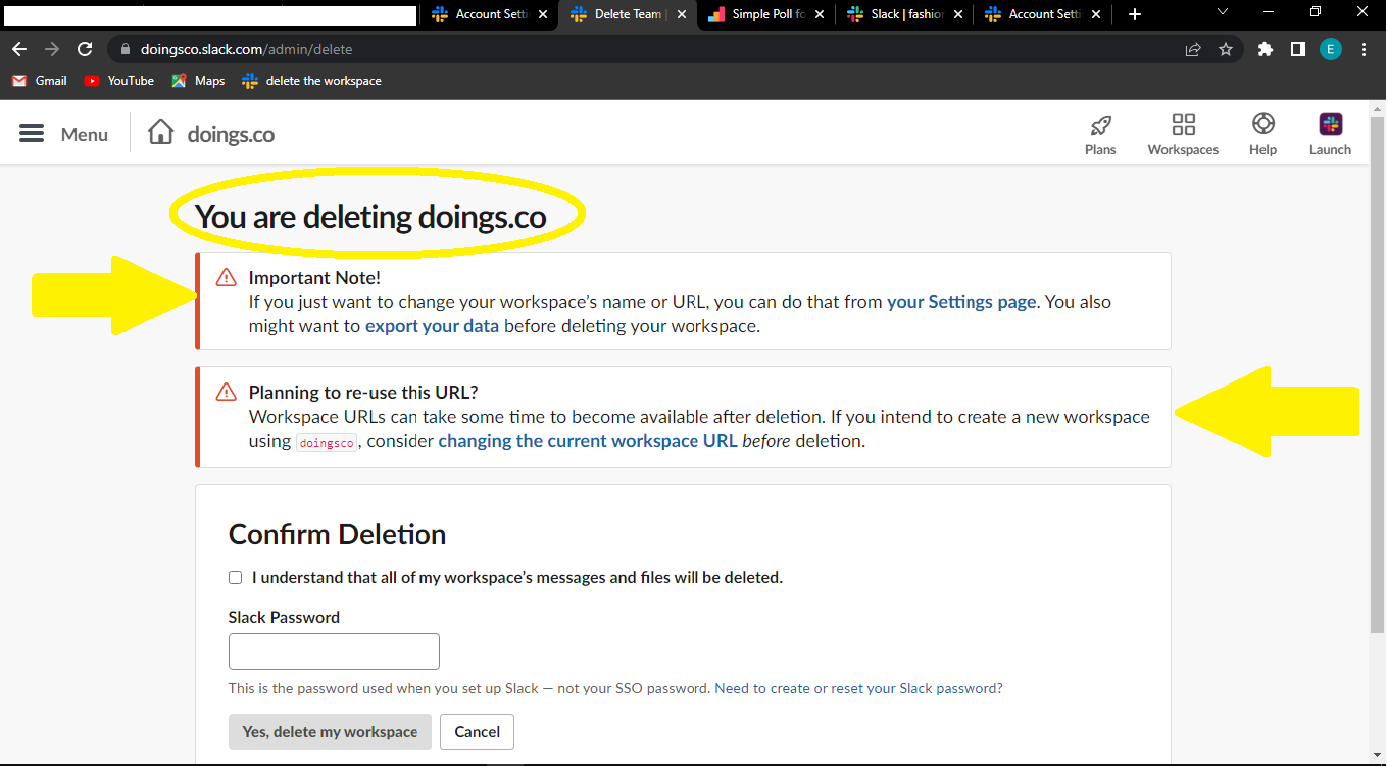Open the YouTube bookmark

[119, 81]
